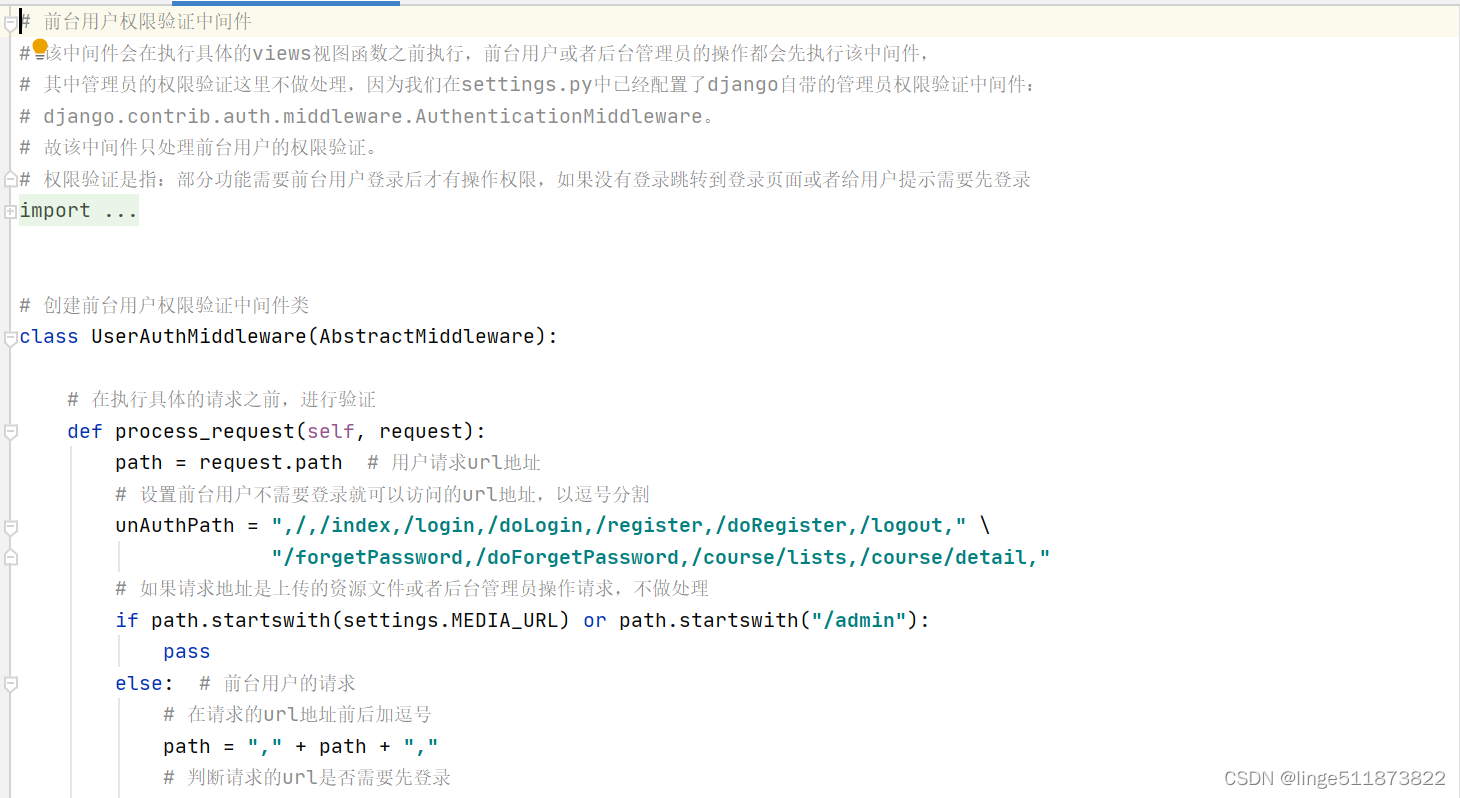Collapse the process_request method fold marker
The image size is (1460, 798).
tap(10, 432)
